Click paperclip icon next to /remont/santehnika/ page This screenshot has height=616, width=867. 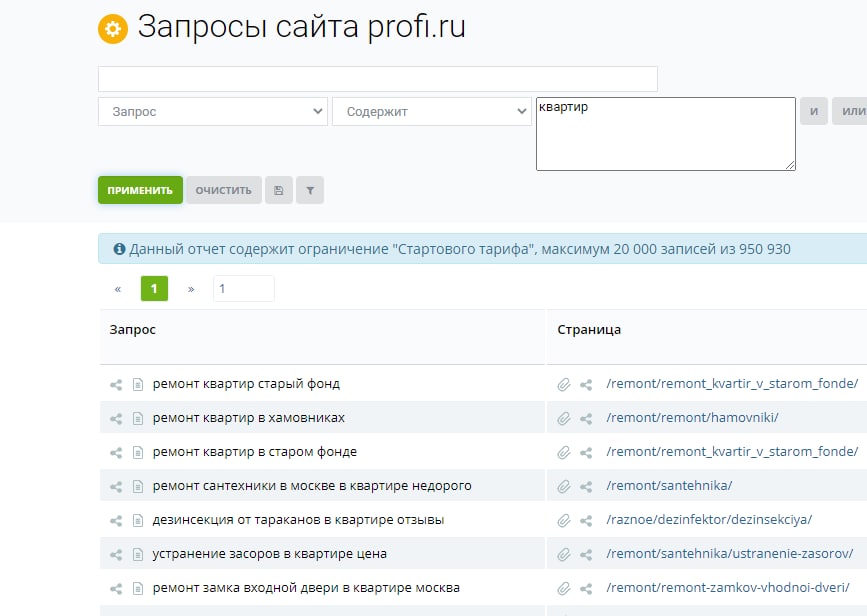pos(563,487)
